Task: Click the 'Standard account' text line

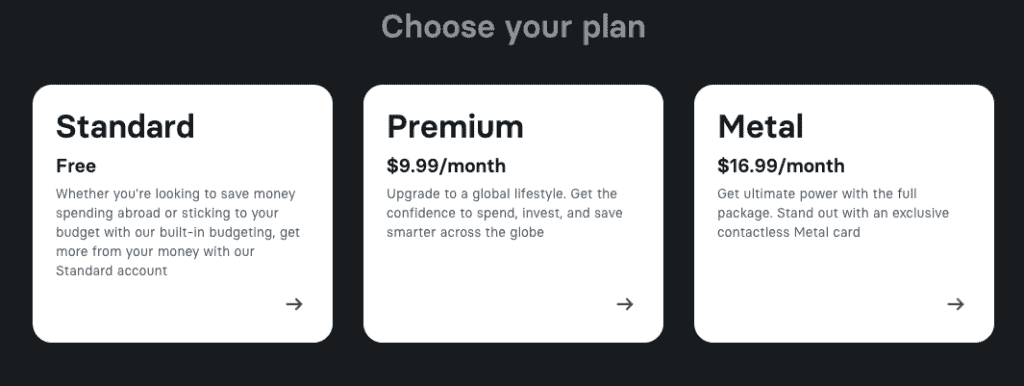Action: (x=112, y=270)
